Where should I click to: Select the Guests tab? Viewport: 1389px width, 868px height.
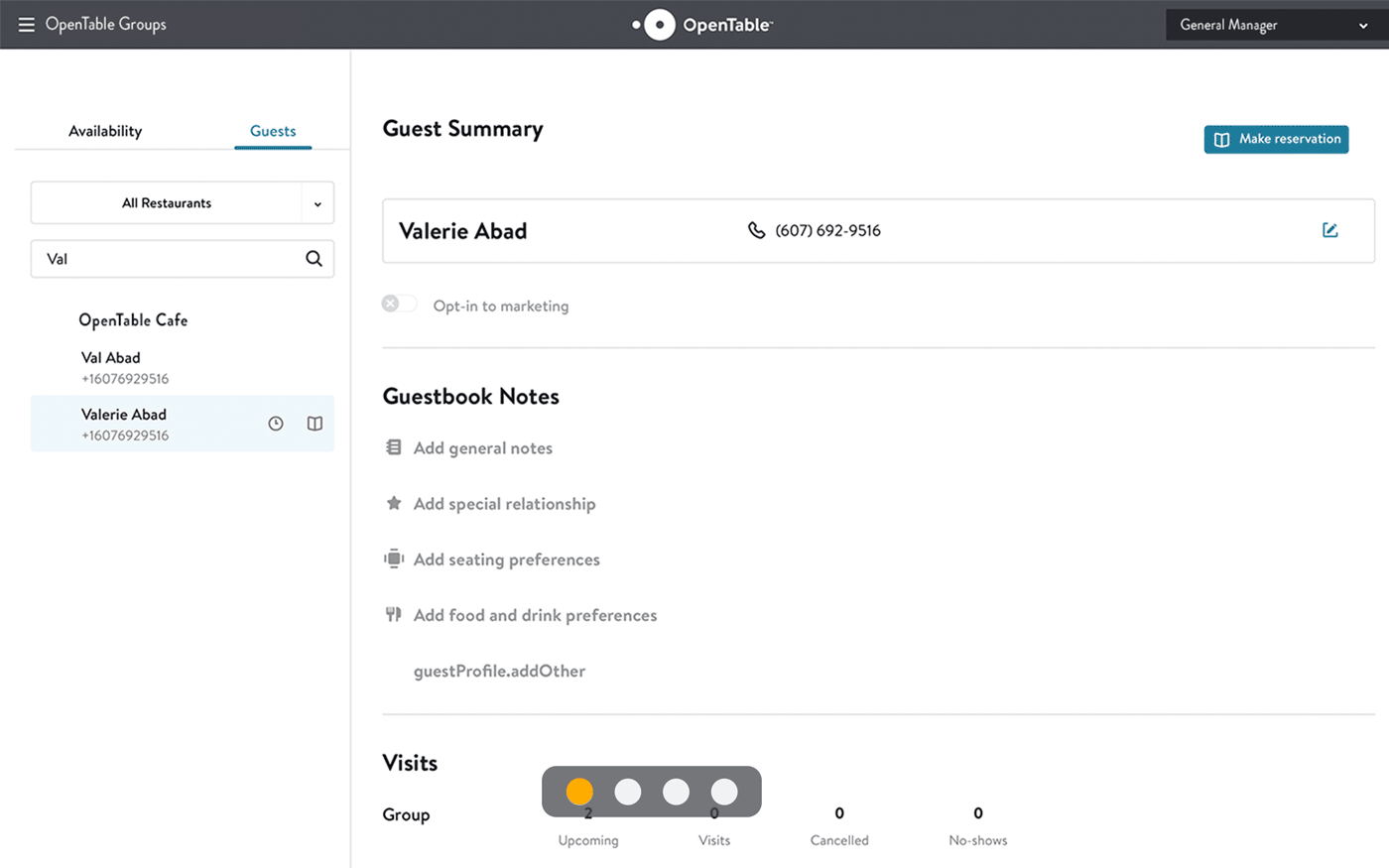point(273,131)
